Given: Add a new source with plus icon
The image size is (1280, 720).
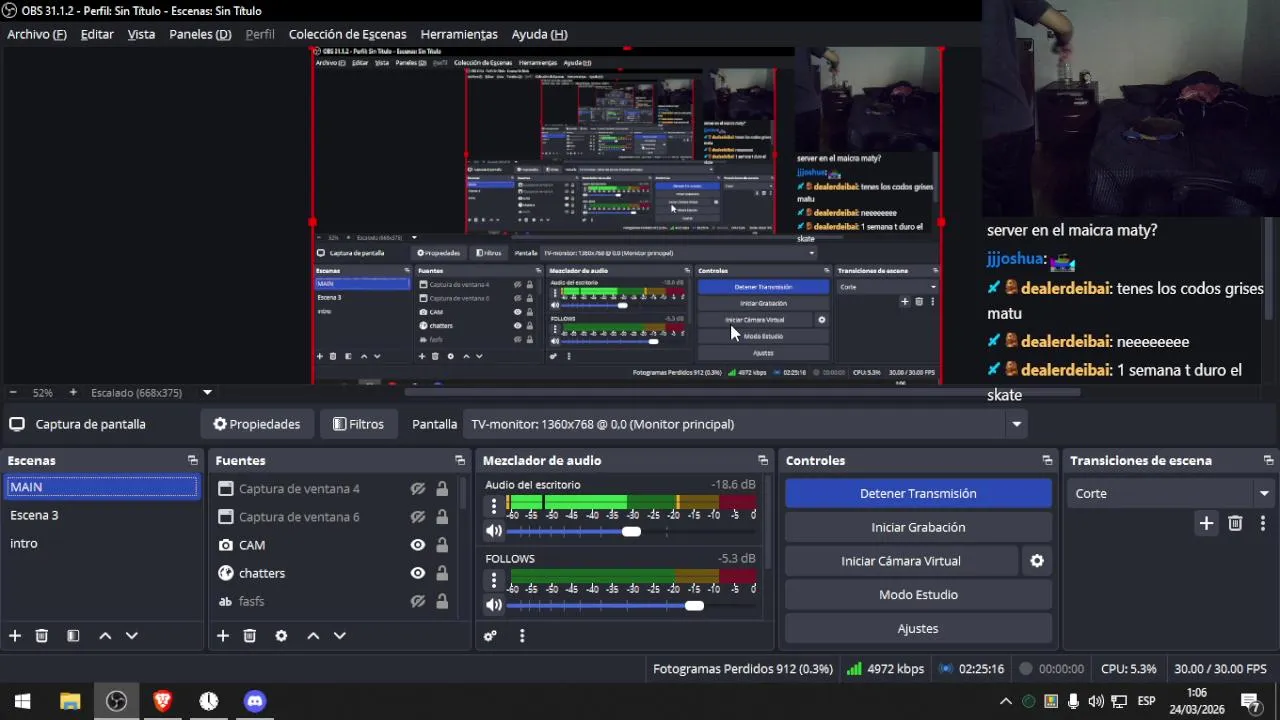Looking at the screenshot, I should 223,636.
